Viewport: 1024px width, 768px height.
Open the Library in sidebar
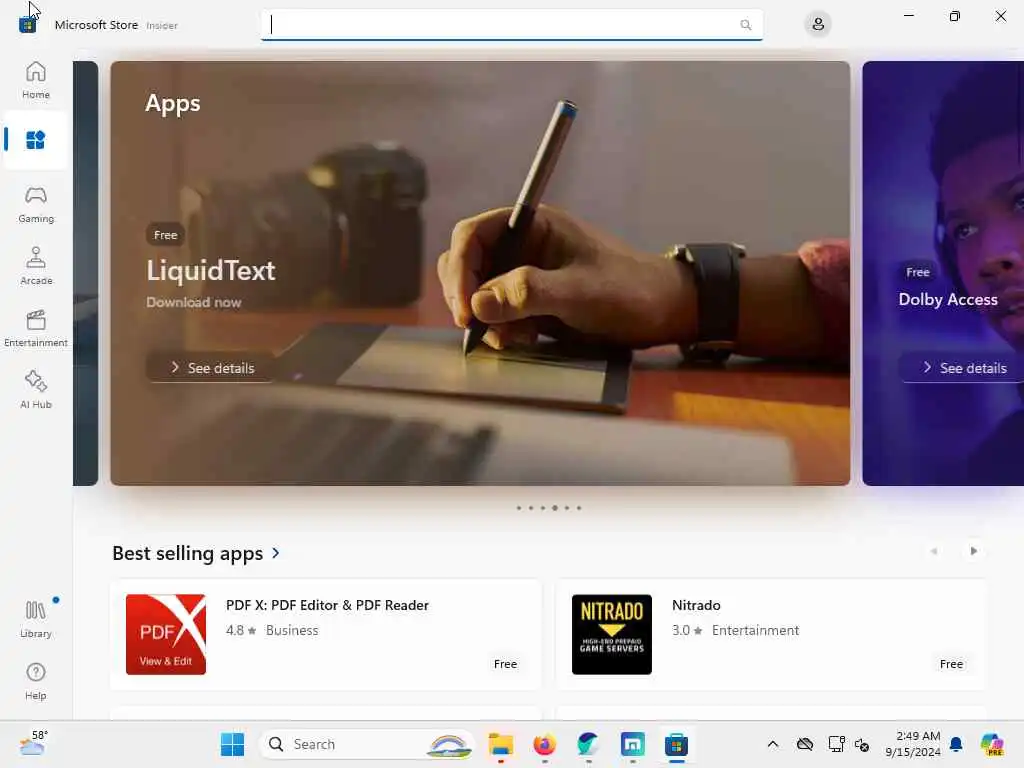[35, 619]
